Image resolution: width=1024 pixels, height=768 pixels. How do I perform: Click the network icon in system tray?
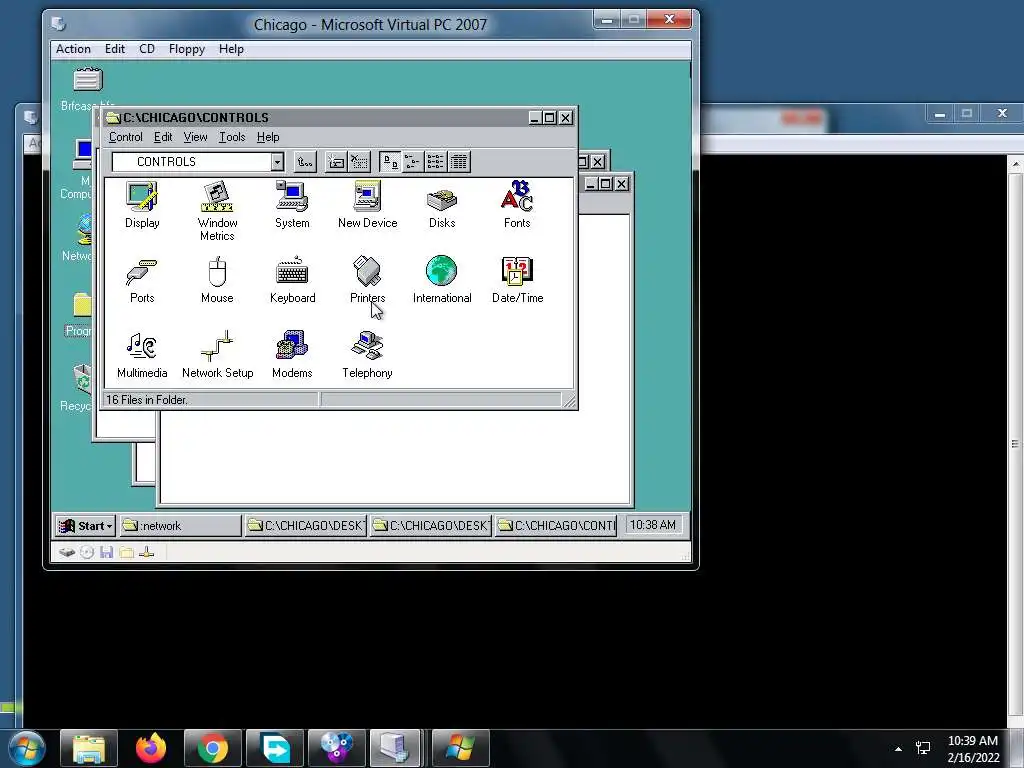tap(923, 748)
